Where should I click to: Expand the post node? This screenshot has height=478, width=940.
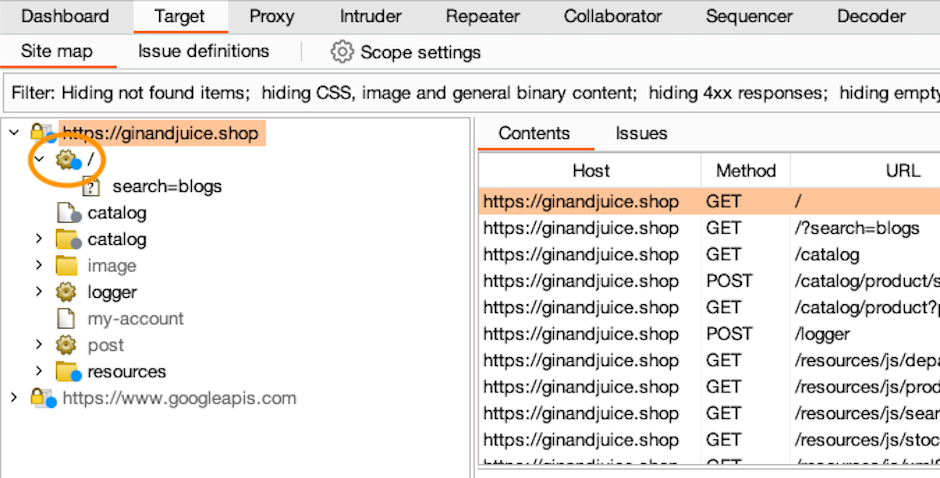[39, 344]
